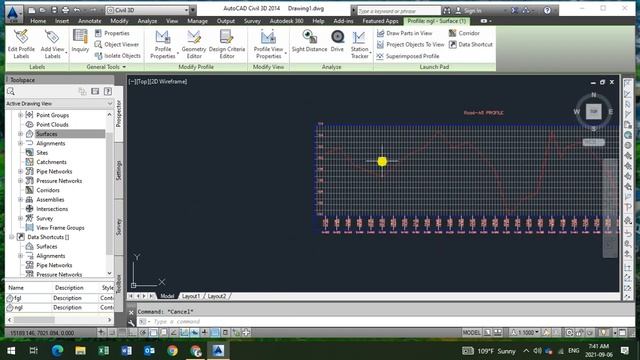
Task: Switch to the Layout2 tab
Action: [x=216, y=296]
